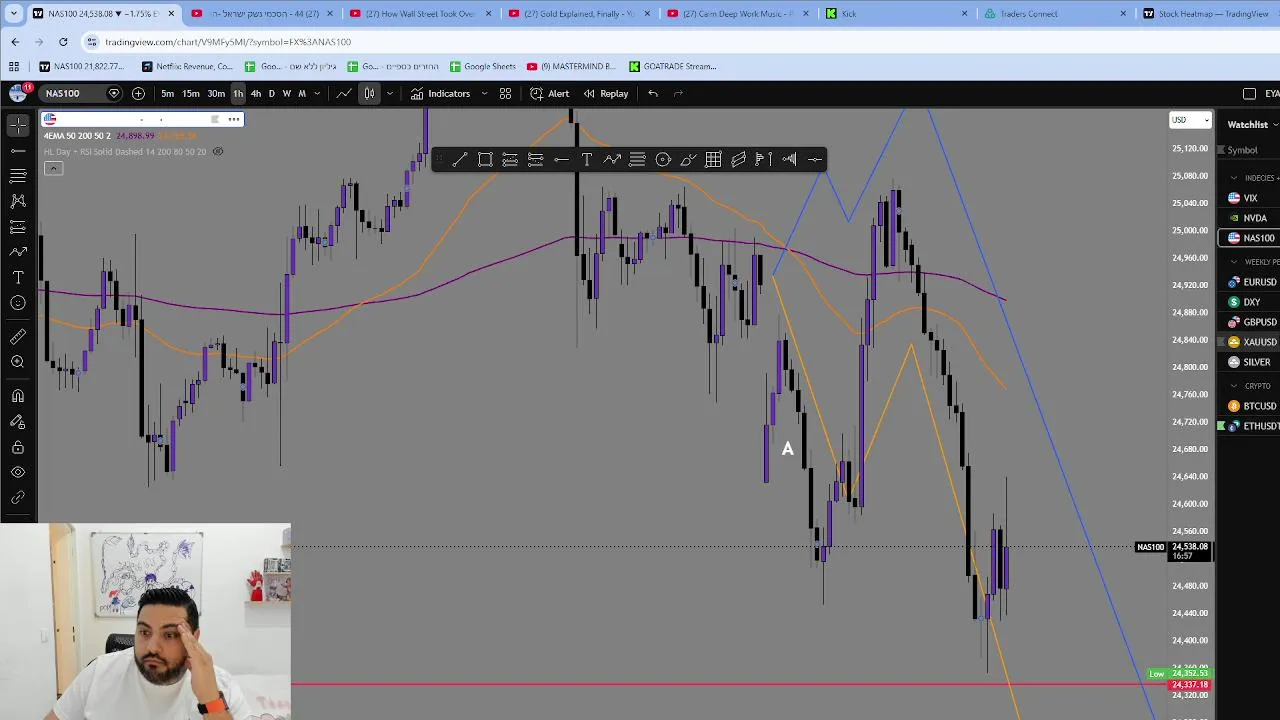Image resolution: width=1280 pixels, height=720 pixels.
Task: Collapse the indicator legend chevron
Action: point(53,168)
